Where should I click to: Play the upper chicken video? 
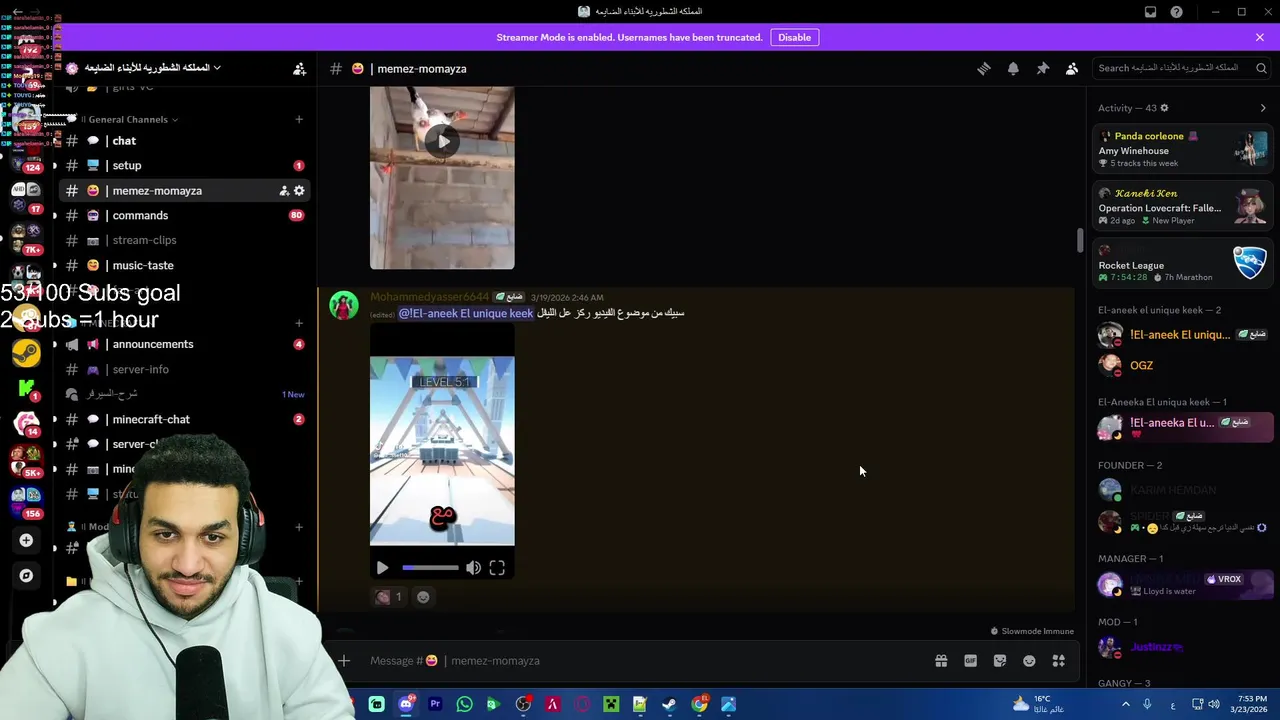(442, 141)
